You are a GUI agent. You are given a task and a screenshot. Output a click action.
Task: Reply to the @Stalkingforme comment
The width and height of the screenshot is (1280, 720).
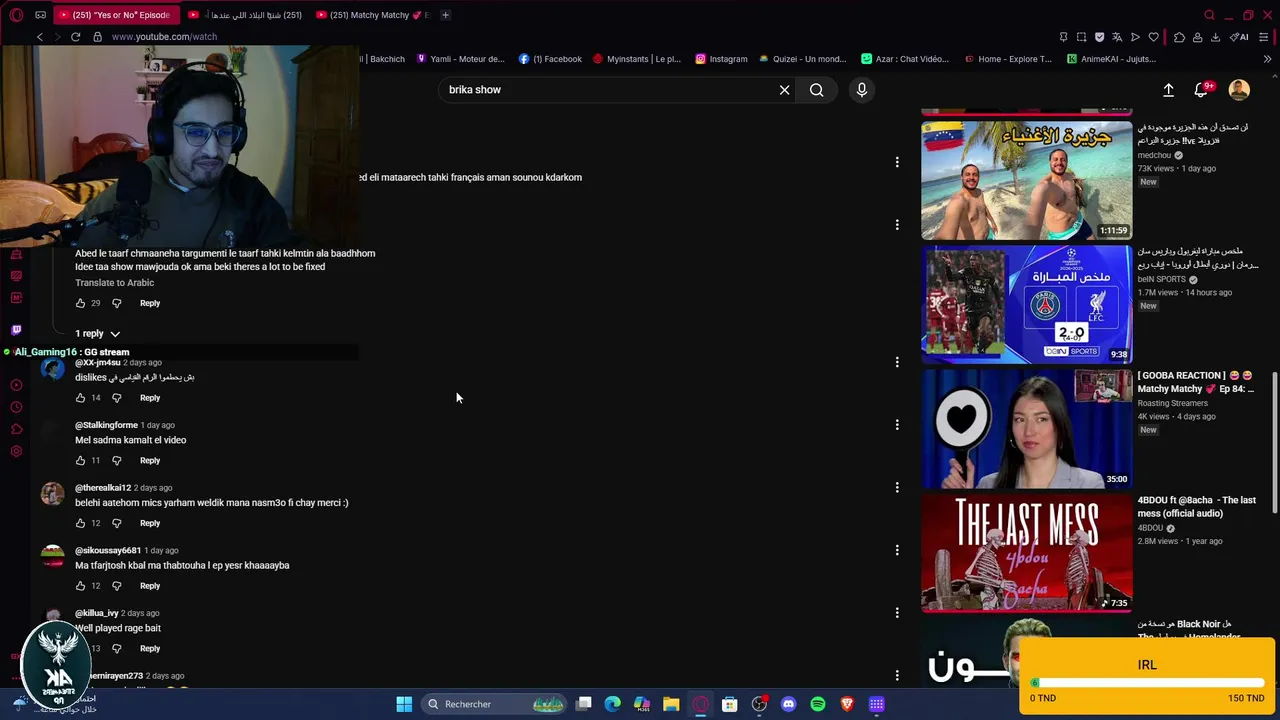point(150,461)
